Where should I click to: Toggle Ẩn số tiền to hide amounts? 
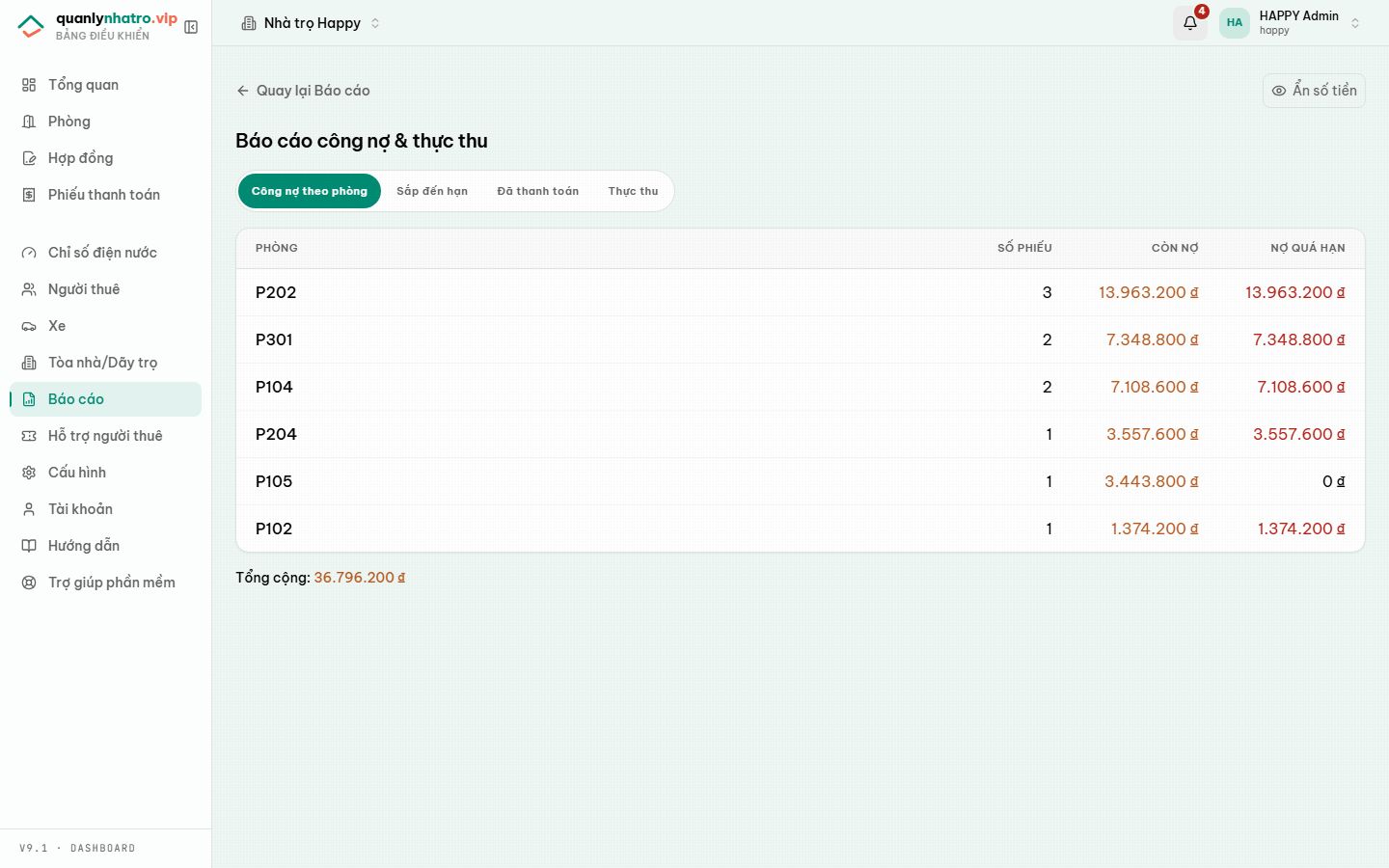1314,91
